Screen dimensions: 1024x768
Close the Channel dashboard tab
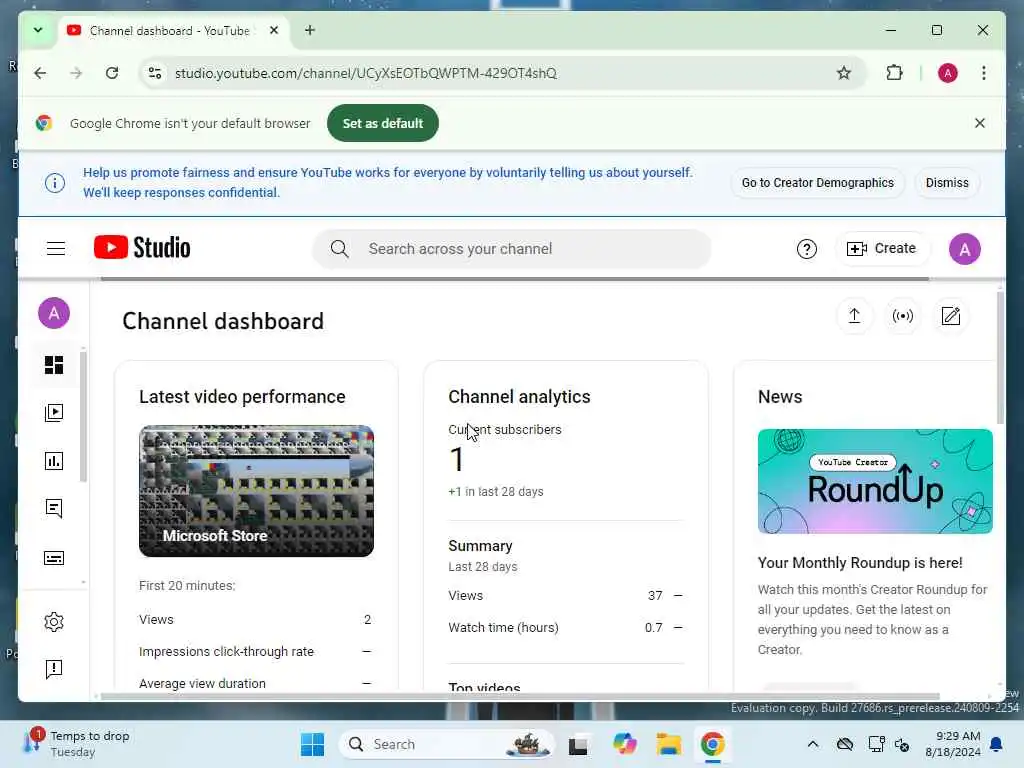click(x=274, y=30)
